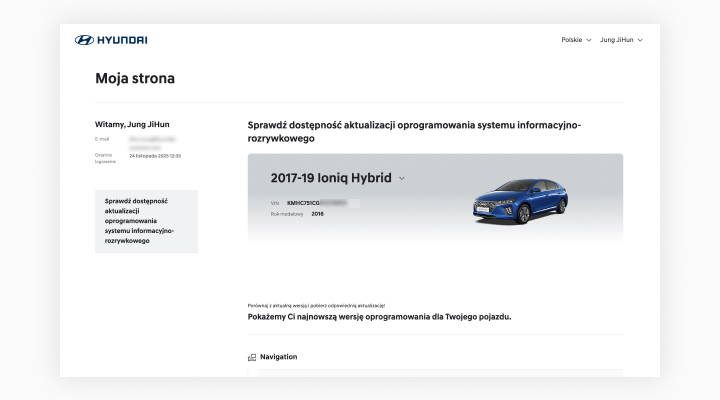720x400 pixels.
Task: Click the Hyundai H emblem logo
Action: point(84,40)
